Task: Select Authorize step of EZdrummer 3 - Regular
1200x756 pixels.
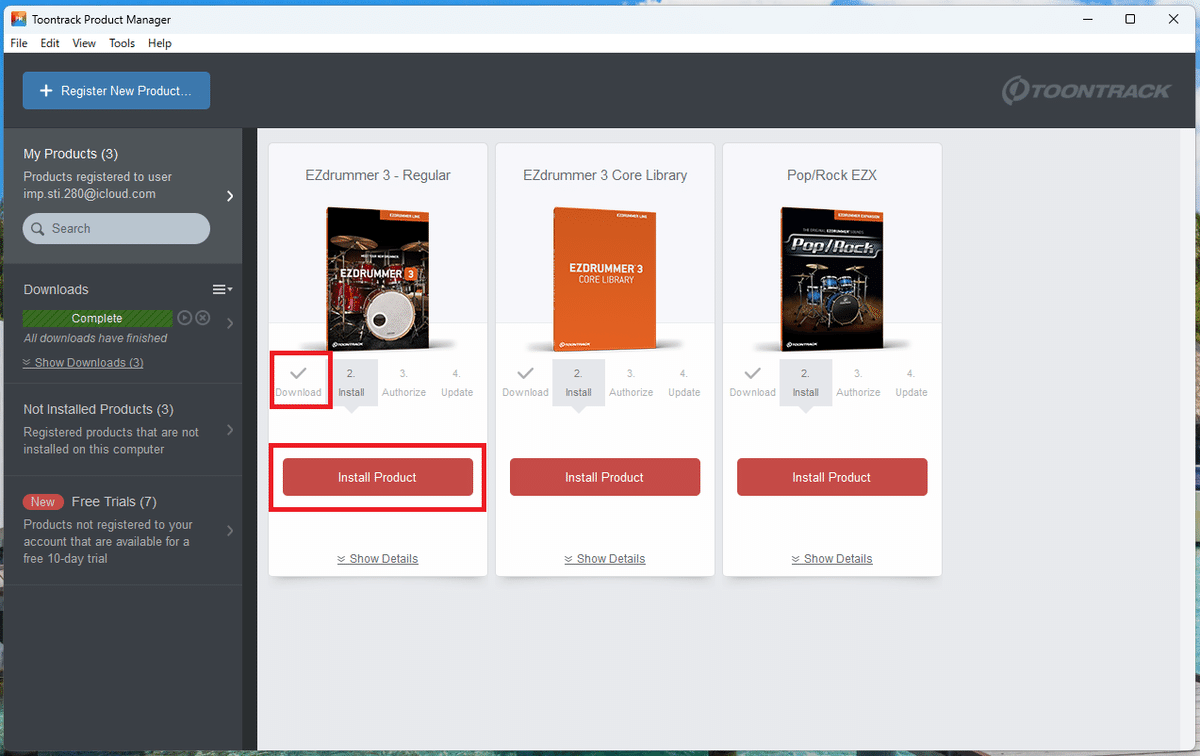Action: pyautogui.click(x=404, y=381)
